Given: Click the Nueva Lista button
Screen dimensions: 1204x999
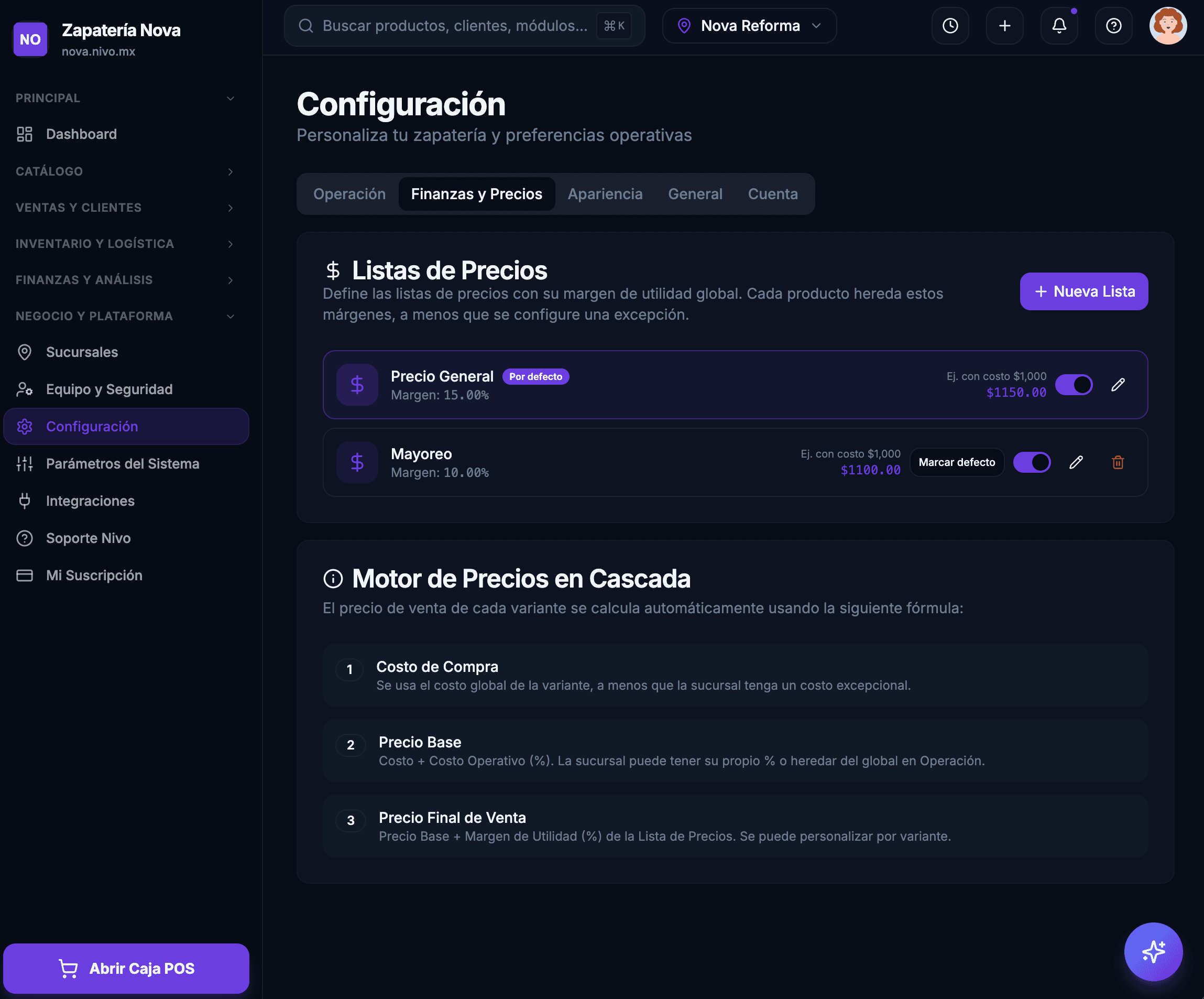Looking at the screenshot, I should coord(1083,291).
